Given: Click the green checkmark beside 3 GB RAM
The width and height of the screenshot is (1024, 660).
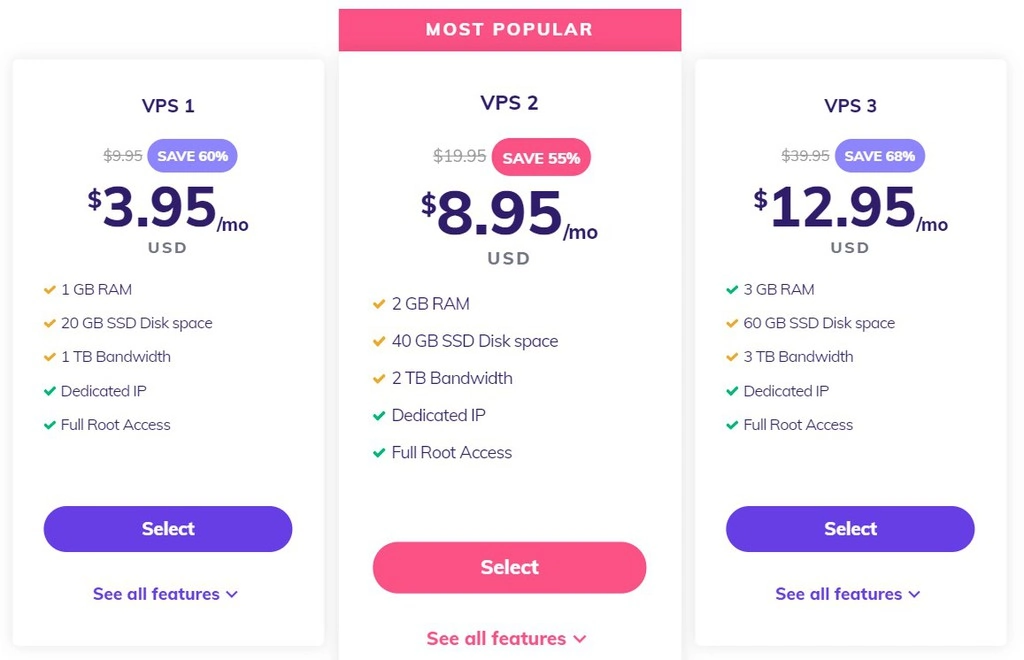Looking at the screenshot, I should click(x=732, y=290).
